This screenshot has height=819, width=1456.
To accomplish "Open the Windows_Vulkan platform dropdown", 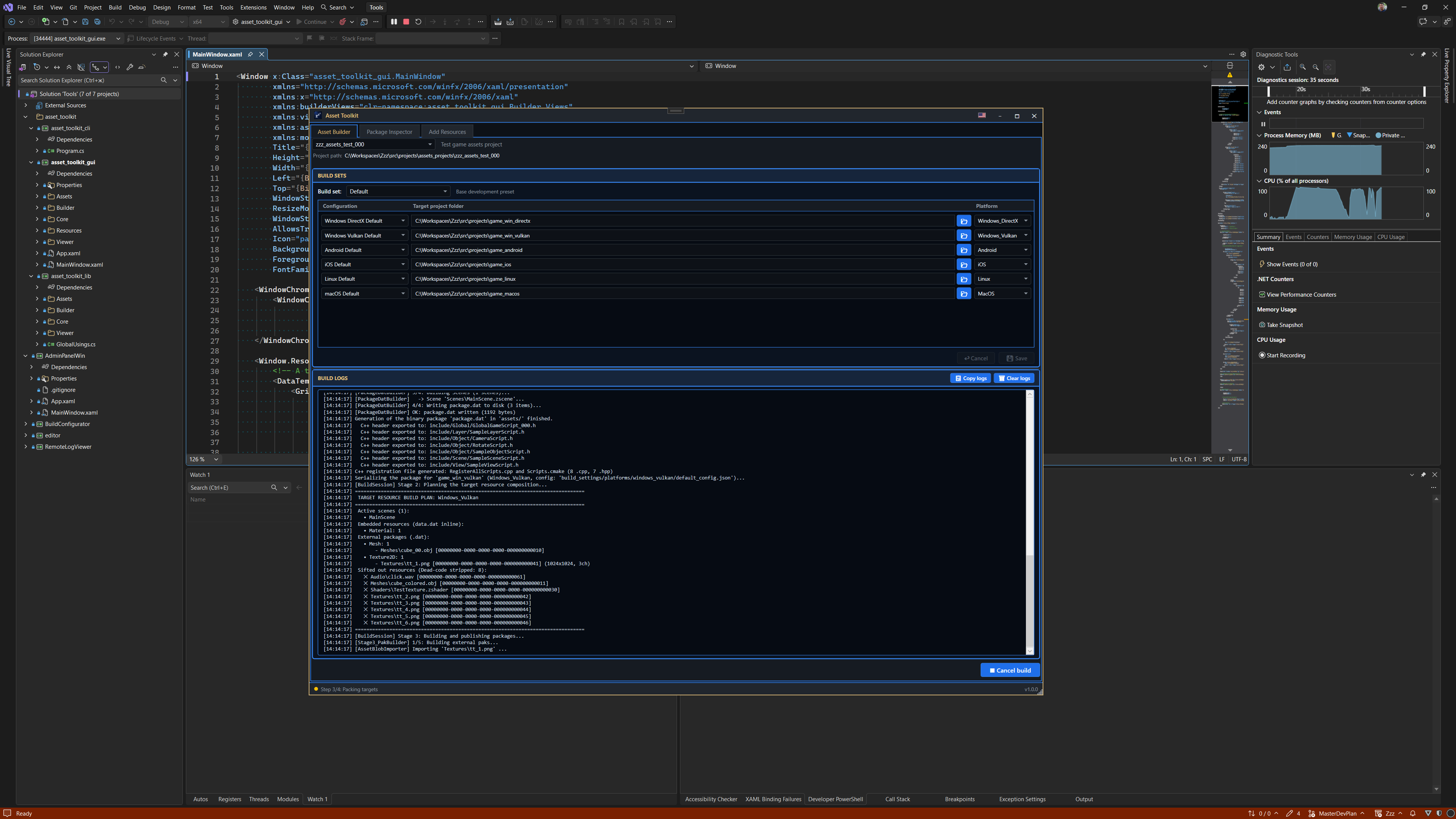I will pos(1002,236).
